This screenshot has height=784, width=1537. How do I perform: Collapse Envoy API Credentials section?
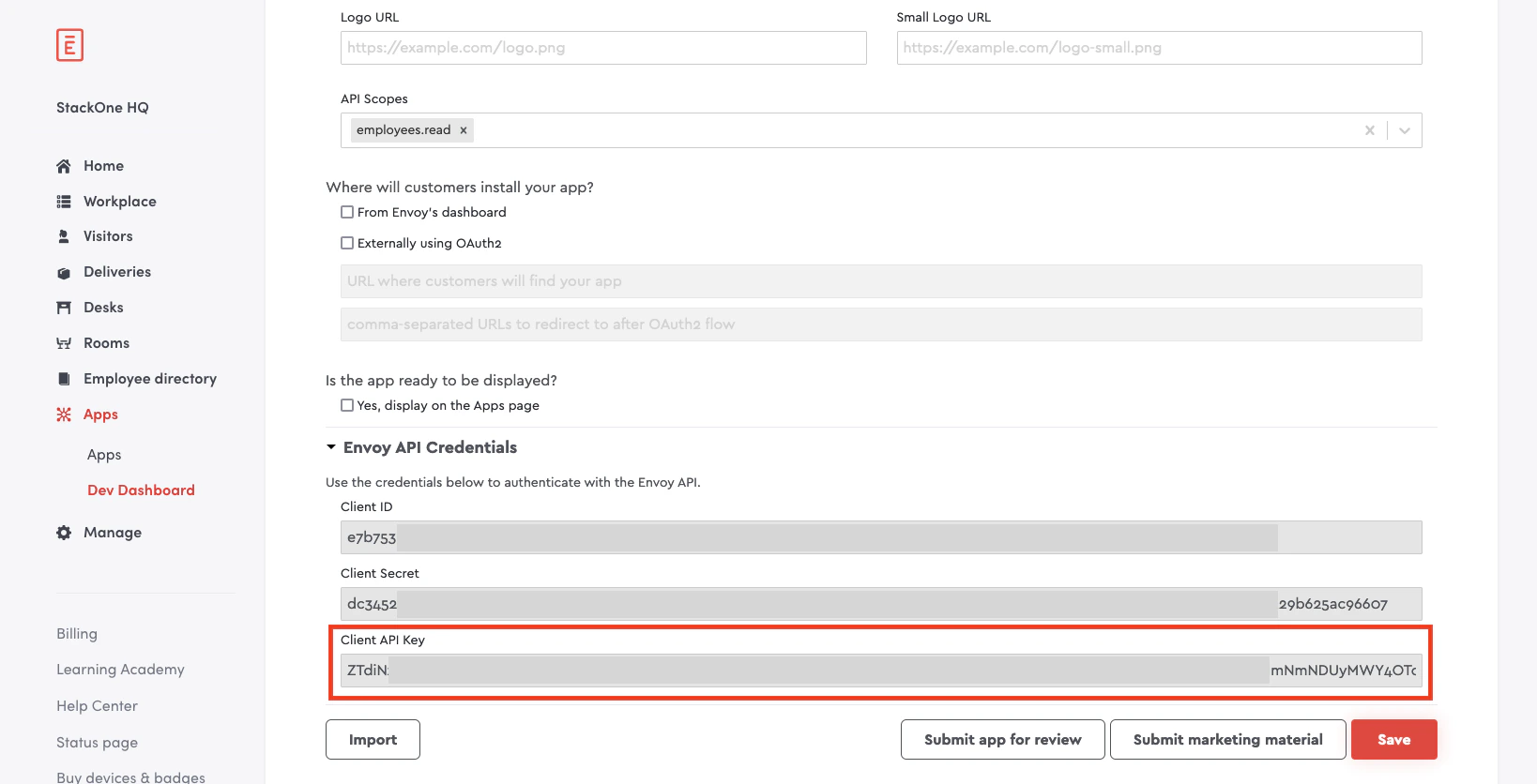point(331,447)
